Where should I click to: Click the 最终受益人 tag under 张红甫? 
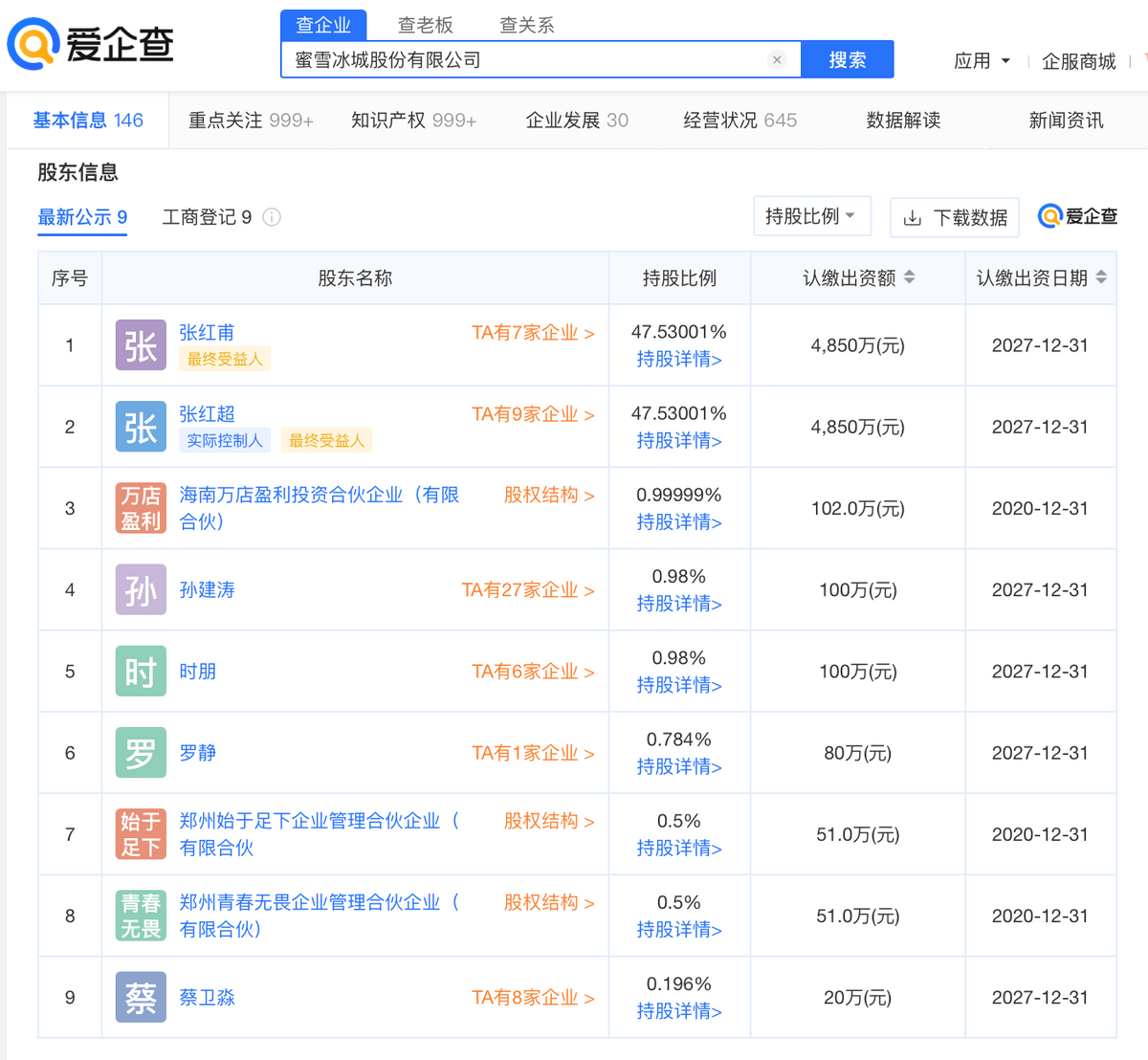(225, 359)
